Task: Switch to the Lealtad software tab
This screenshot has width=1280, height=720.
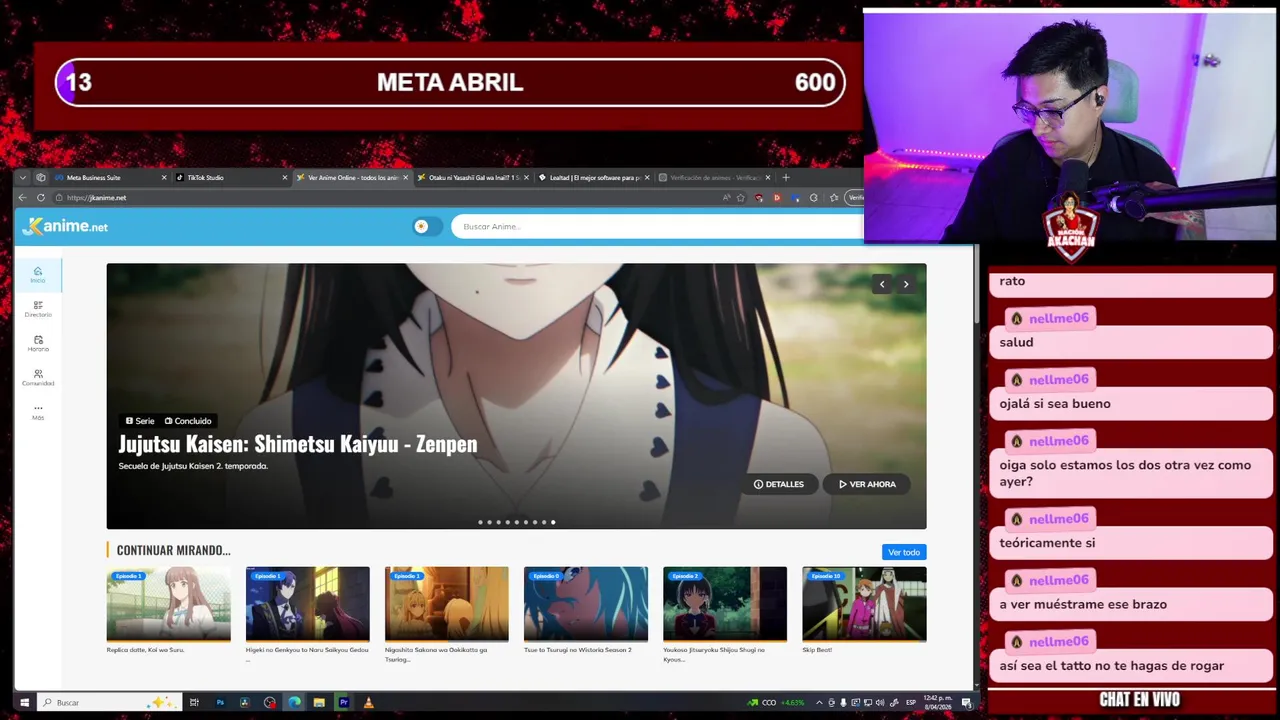Action: [594, 178]
